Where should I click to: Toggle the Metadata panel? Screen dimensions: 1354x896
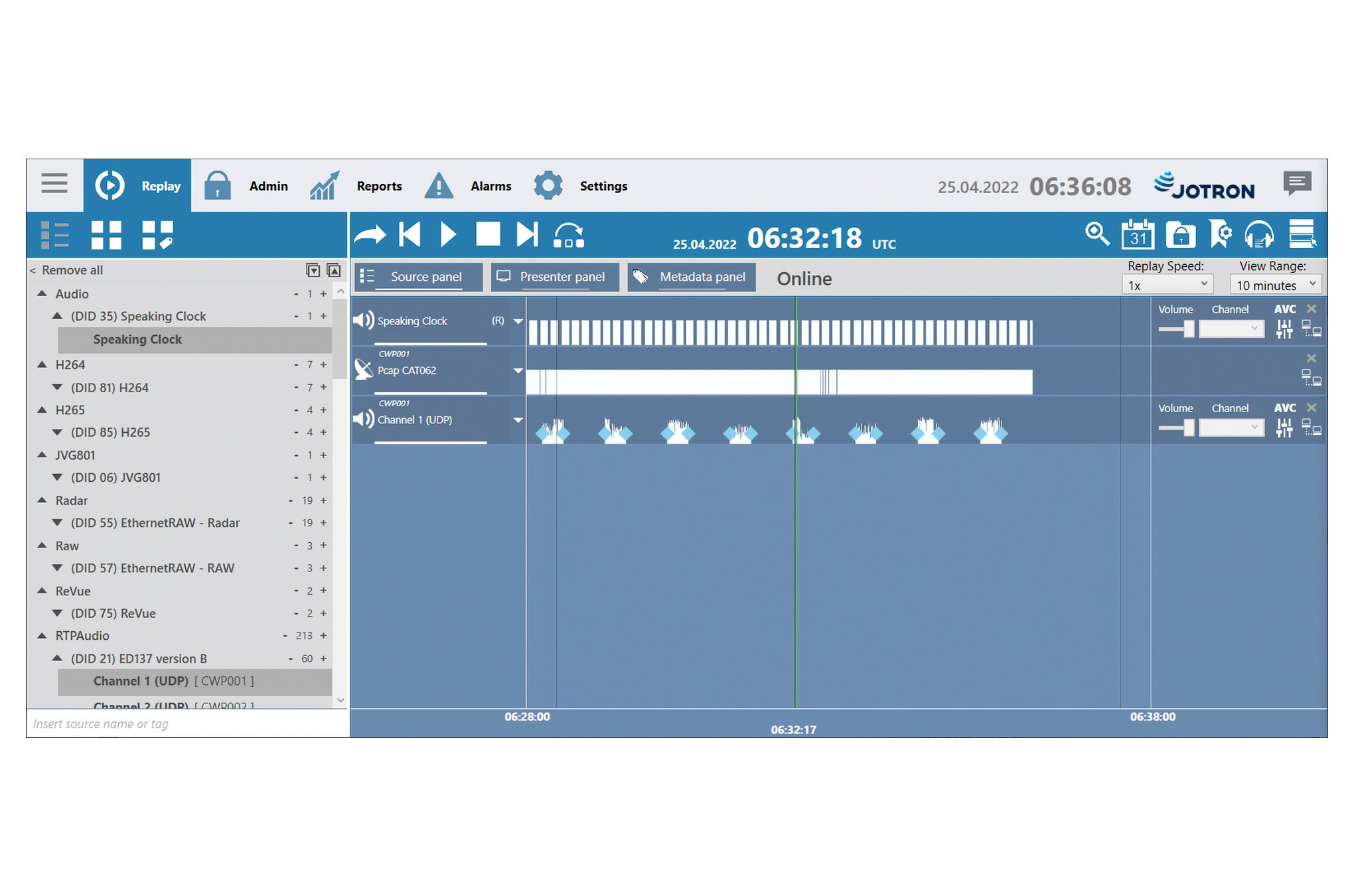691,277
